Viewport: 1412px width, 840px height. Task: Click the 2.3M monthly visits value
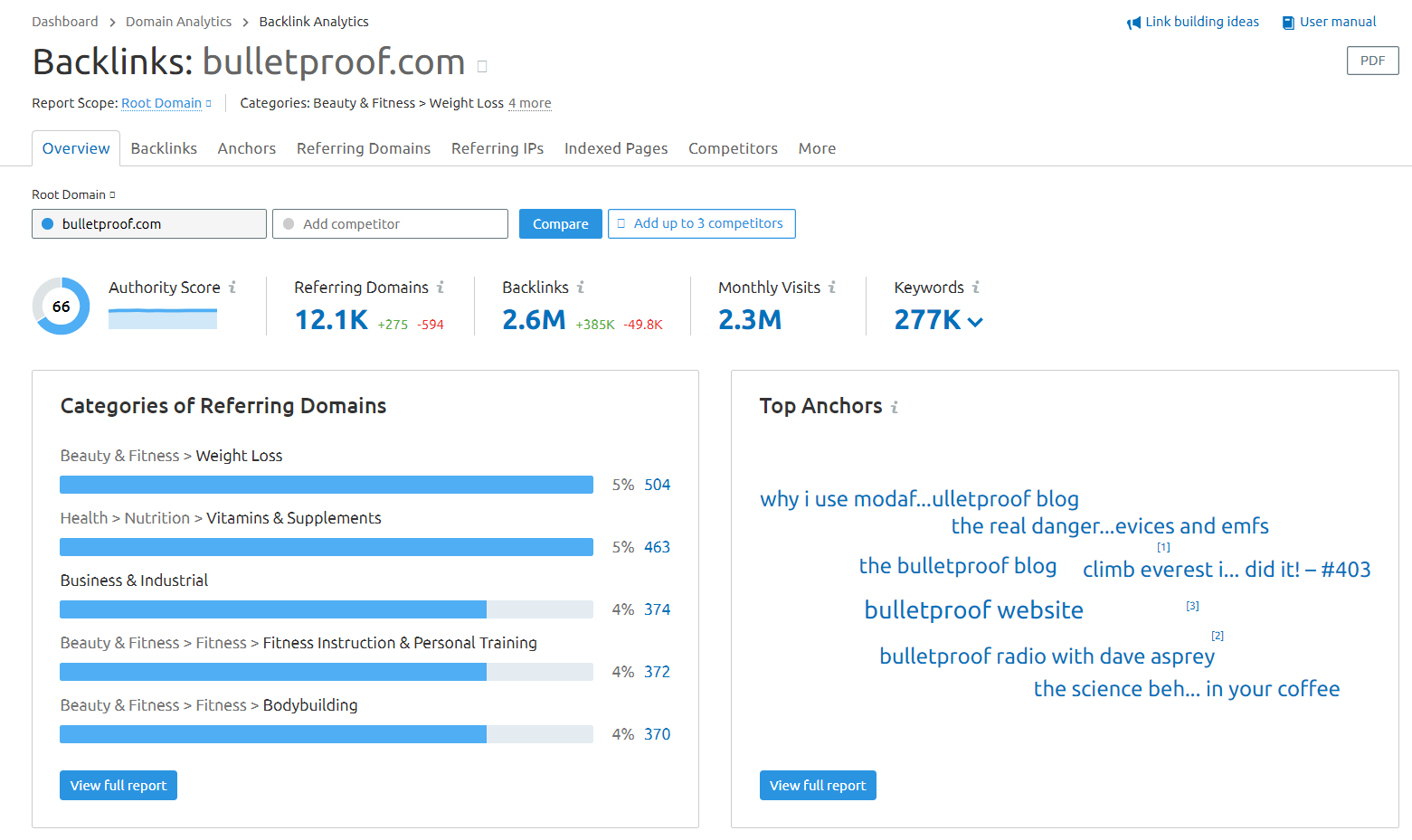pyautogui.click(x=750, y=320)
